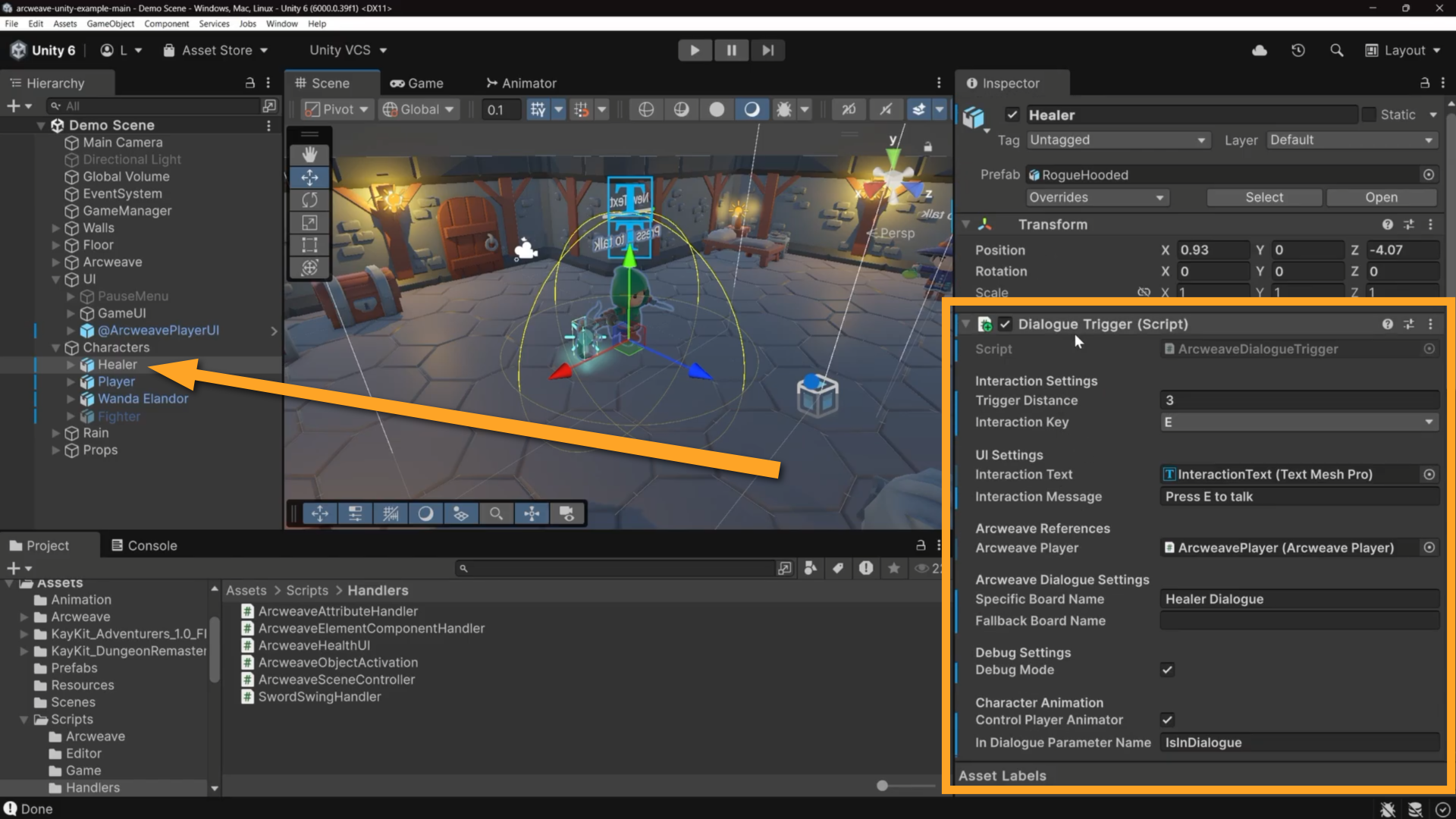Viewport: 1456px width, 819px height.
Task: Expand the Walls object in Hierarchy
Action: [x=55, y=228]
